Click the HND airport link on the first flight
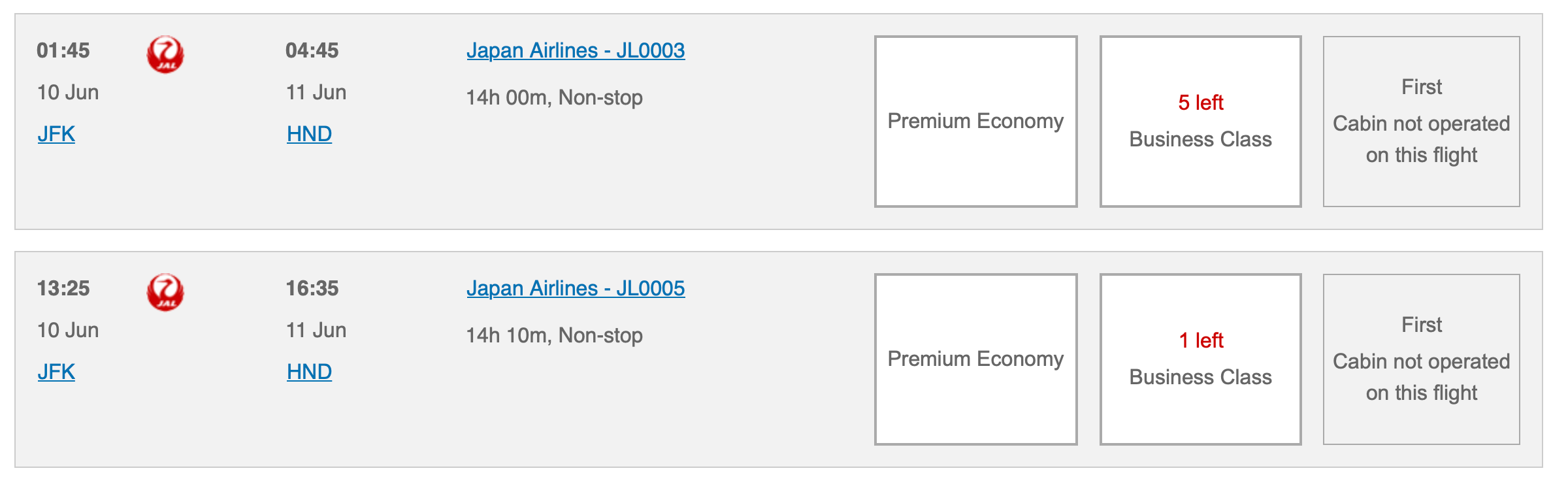 (x=310, y=135)
